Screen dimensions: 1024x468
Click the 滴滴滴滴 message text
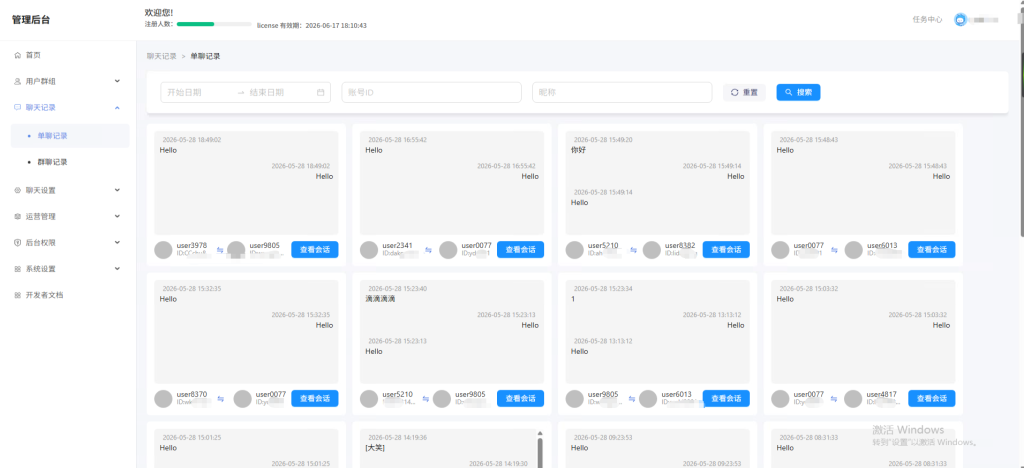380,299
